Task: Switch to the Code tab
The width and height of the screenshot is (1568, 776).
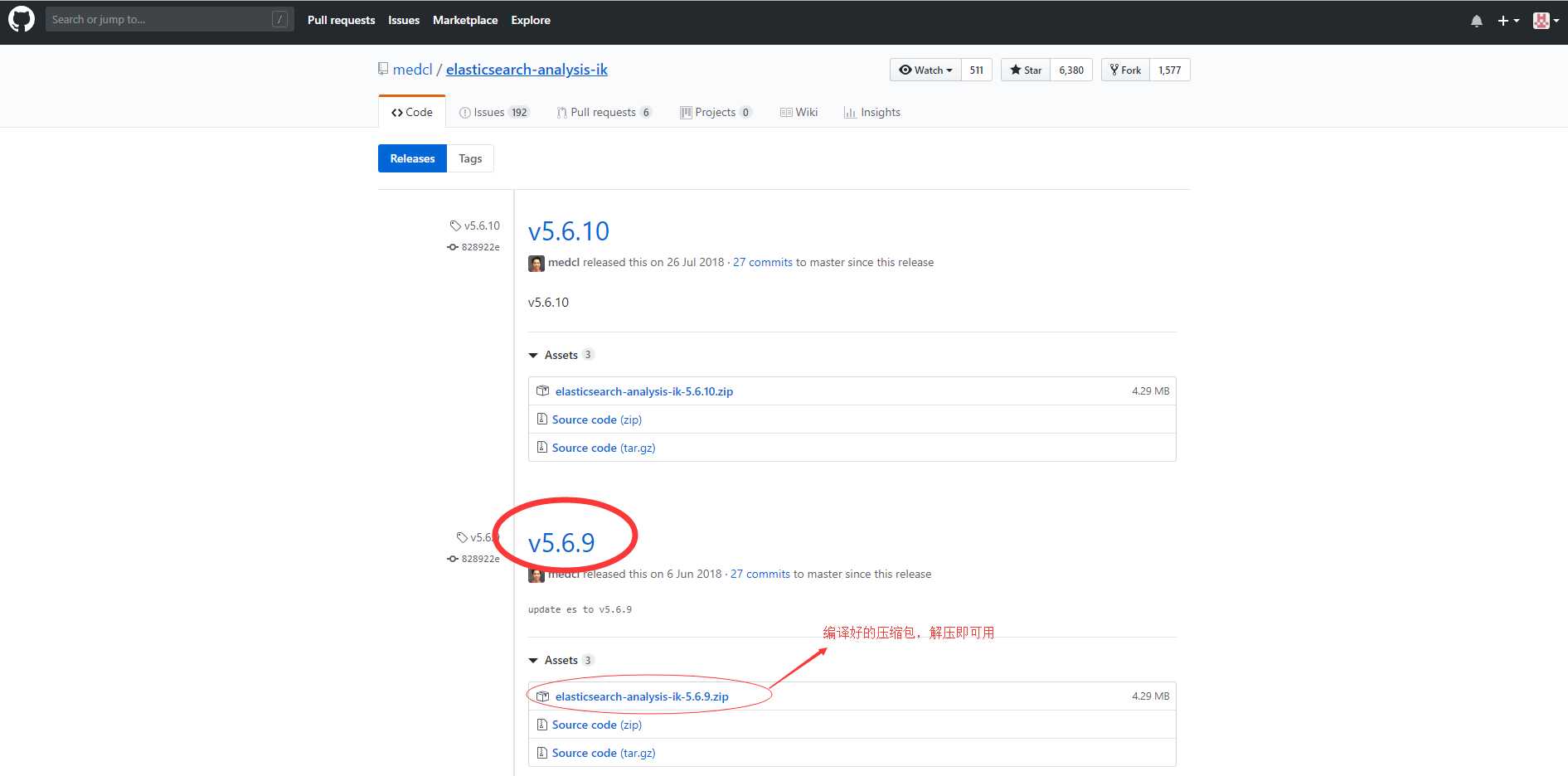Action: point(412,112)
